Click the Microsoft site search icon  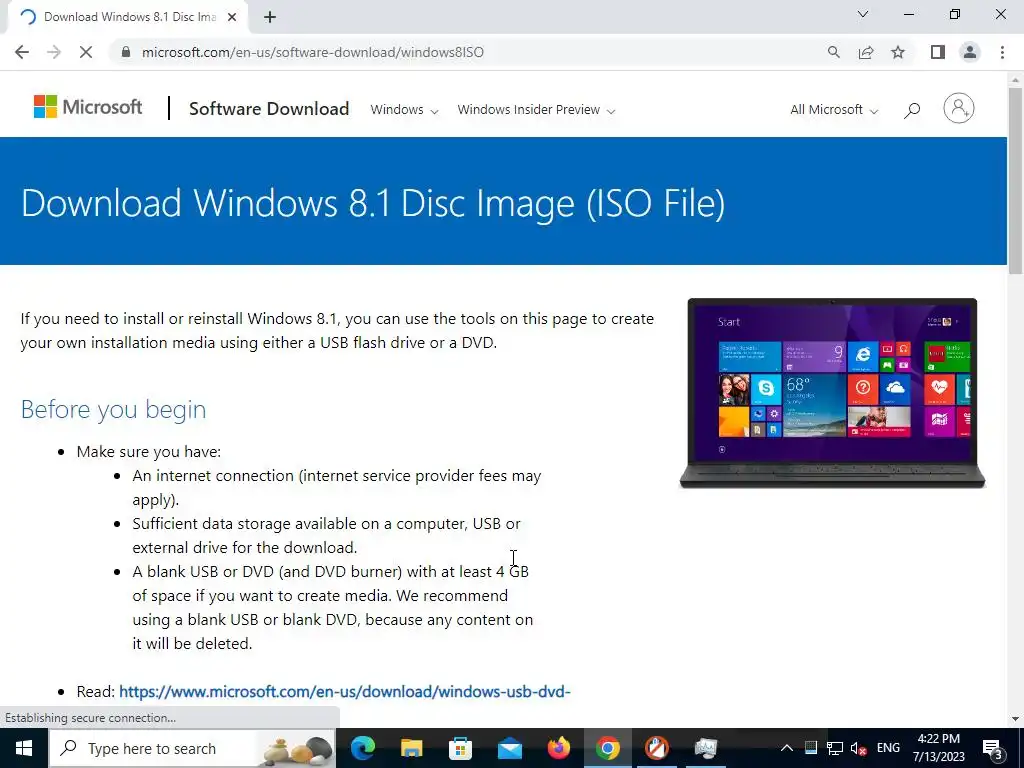912,110
